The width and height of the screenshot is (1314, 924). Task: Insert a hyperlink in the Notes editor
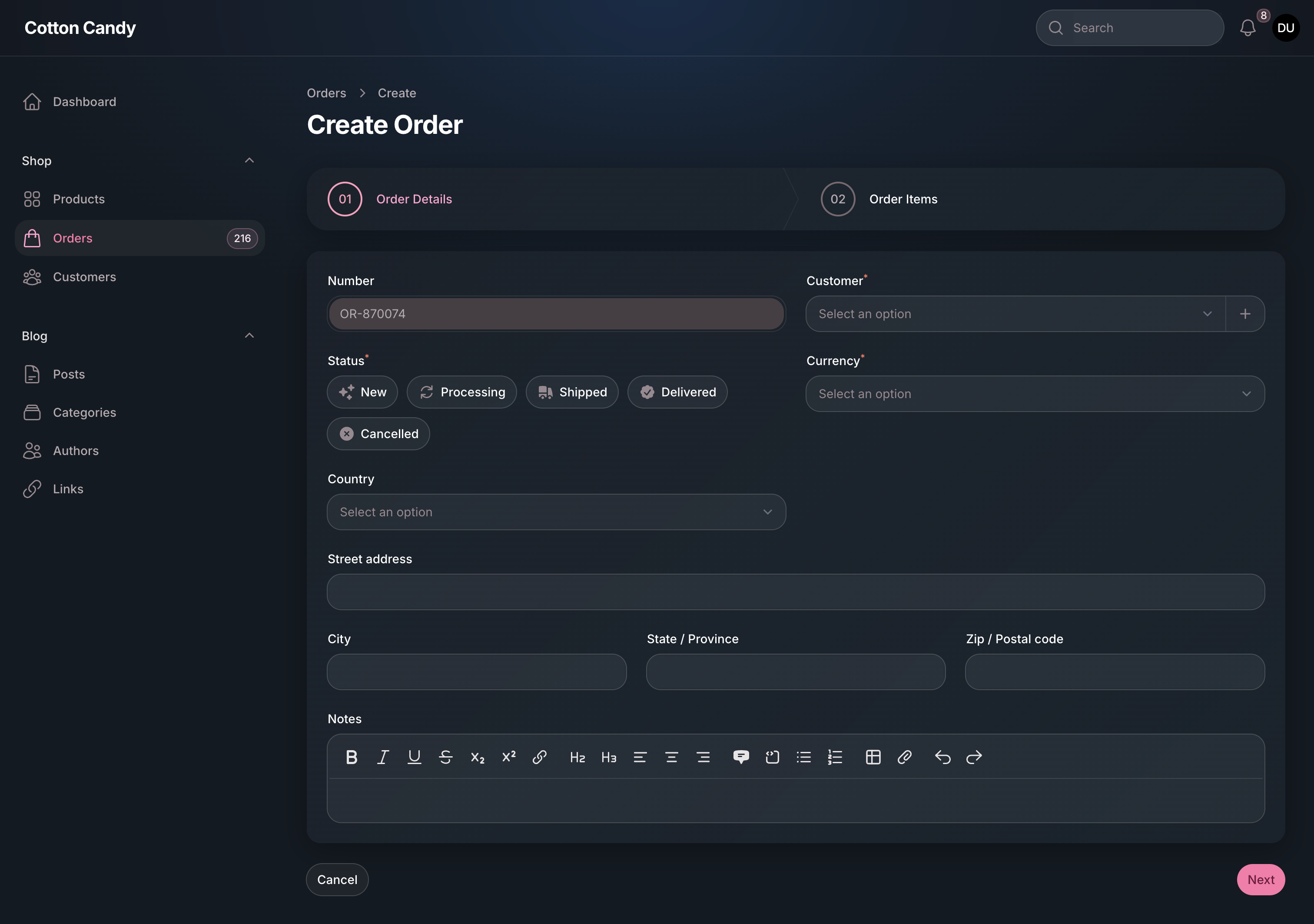pyautogui.click(x=540, y=757)
